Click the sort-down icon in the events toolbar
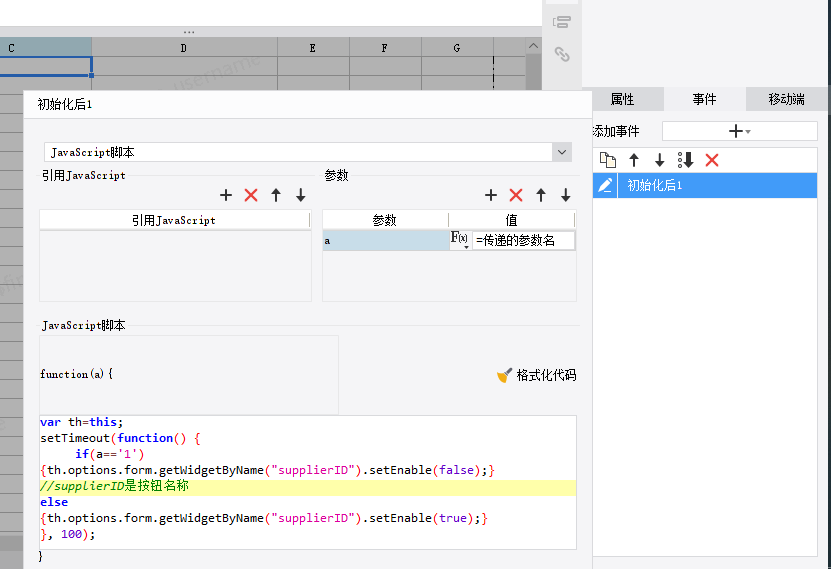Image resolution: width=831 pixels, height=569 pixels. click(685, 160)
